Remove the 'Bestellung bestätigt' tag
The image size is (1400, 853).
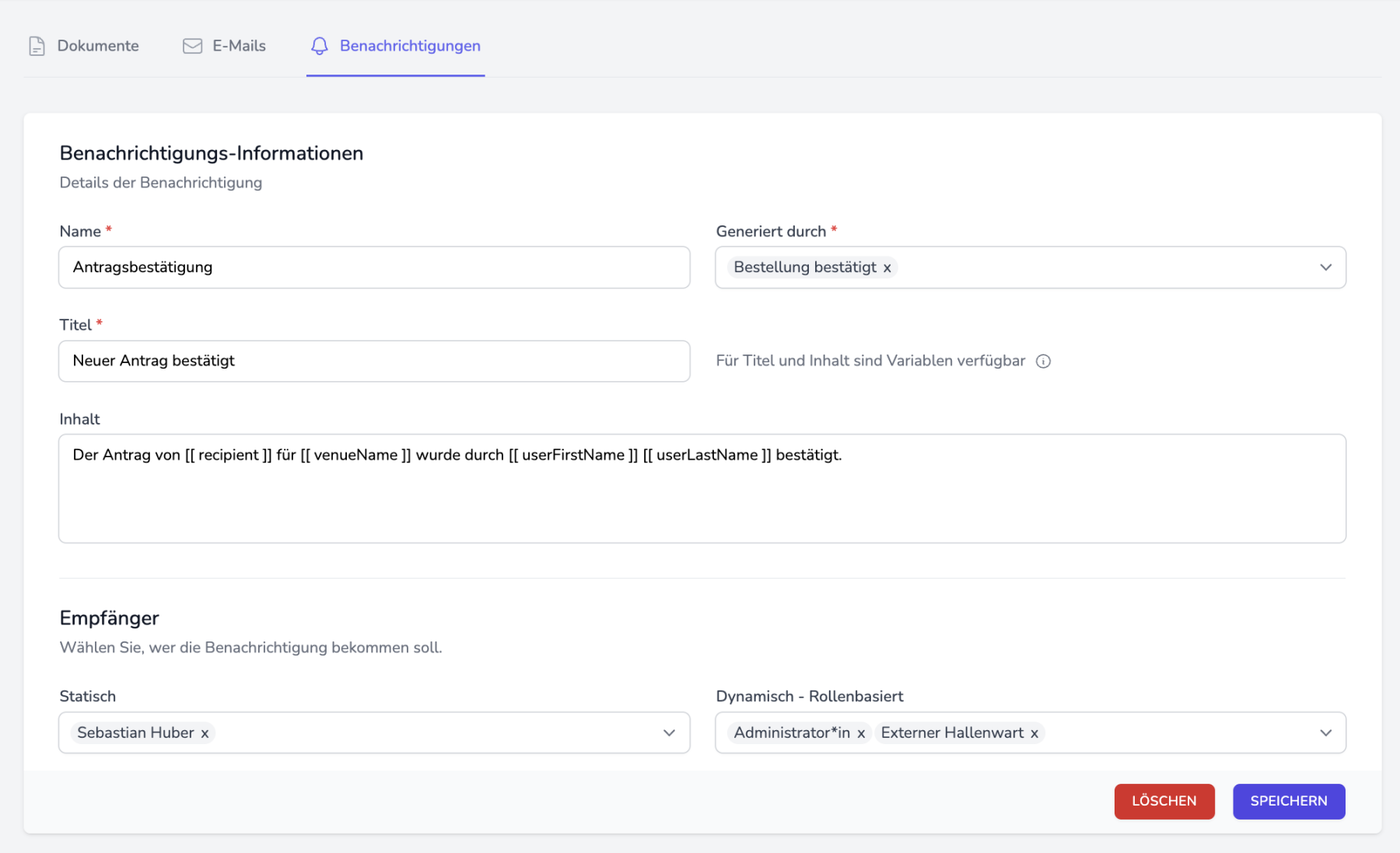click(x=887, y=268)
